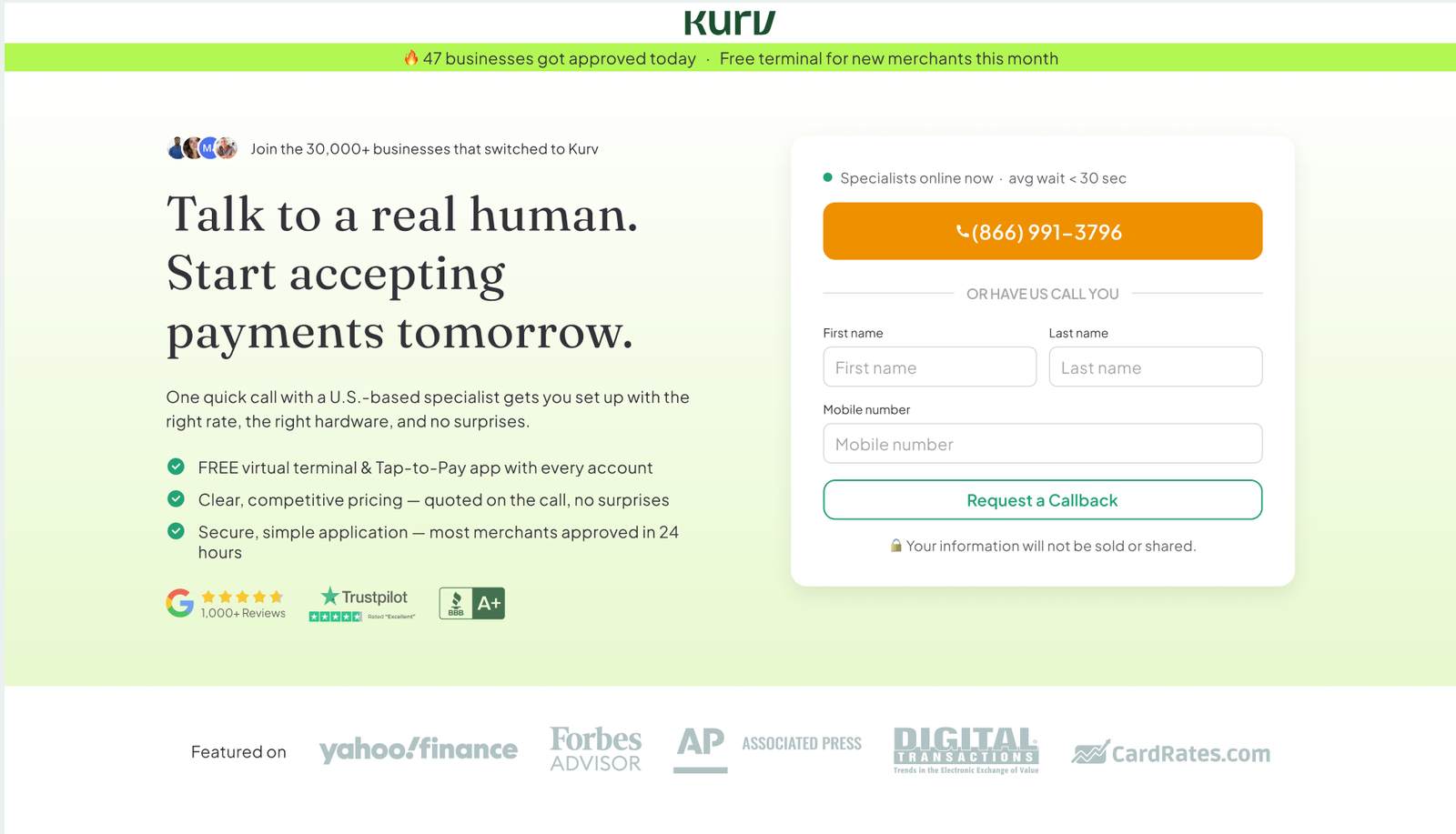Image resolution: width=1456 pixels, height=834 pixels.
Task: Click the BBB A+ rating badge
Action: click(x=472, y=603)
